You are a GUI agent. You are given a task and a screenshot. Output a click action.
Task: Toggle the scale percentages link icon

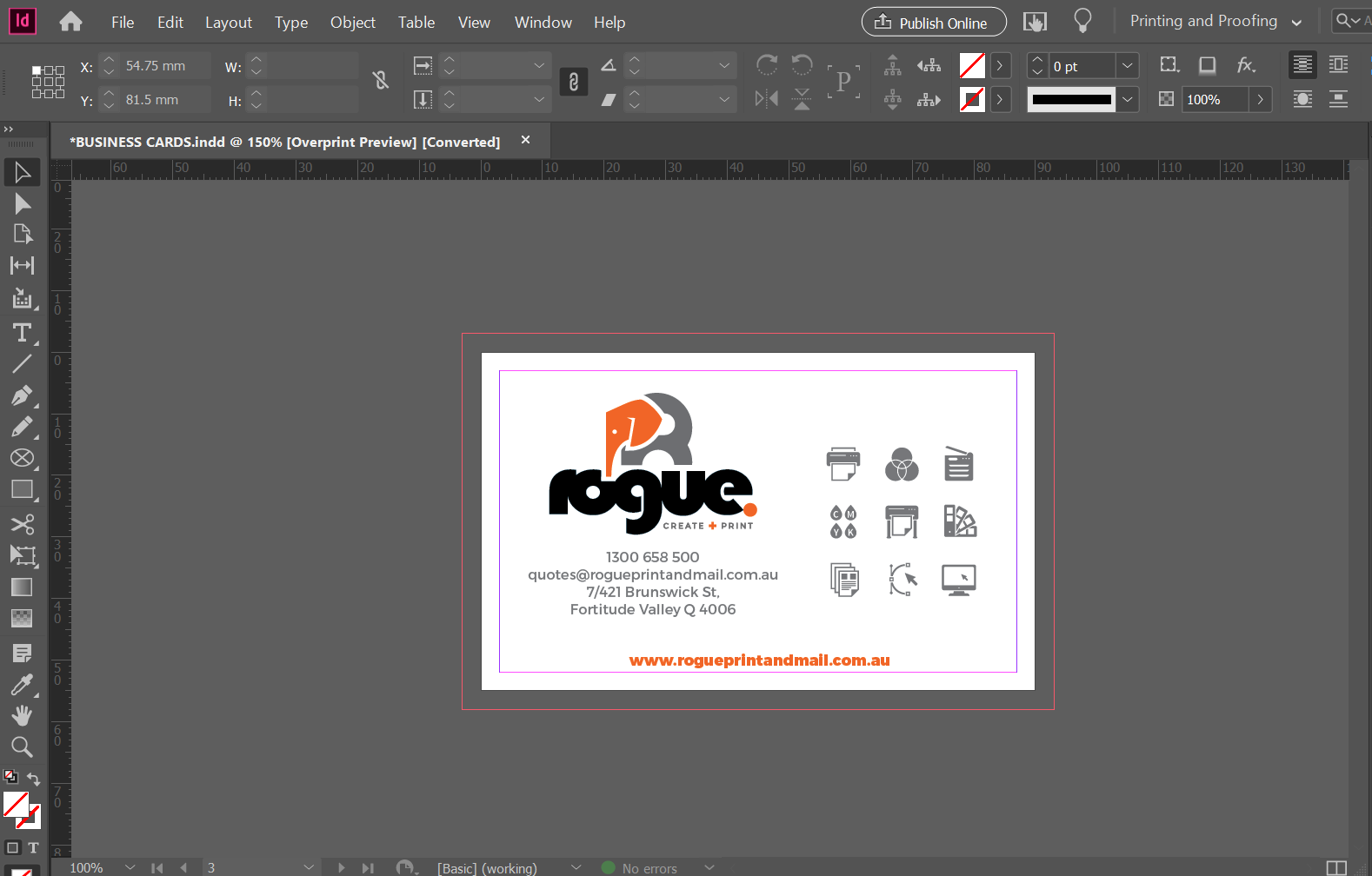click(574, 82)
